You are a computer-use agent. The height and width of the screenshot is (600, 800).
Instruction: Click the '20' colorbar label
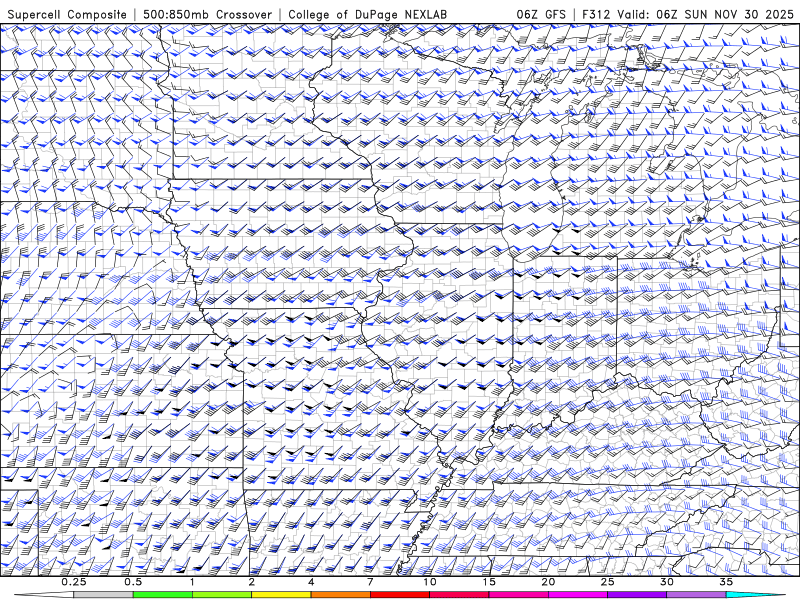tap(548, 582)
